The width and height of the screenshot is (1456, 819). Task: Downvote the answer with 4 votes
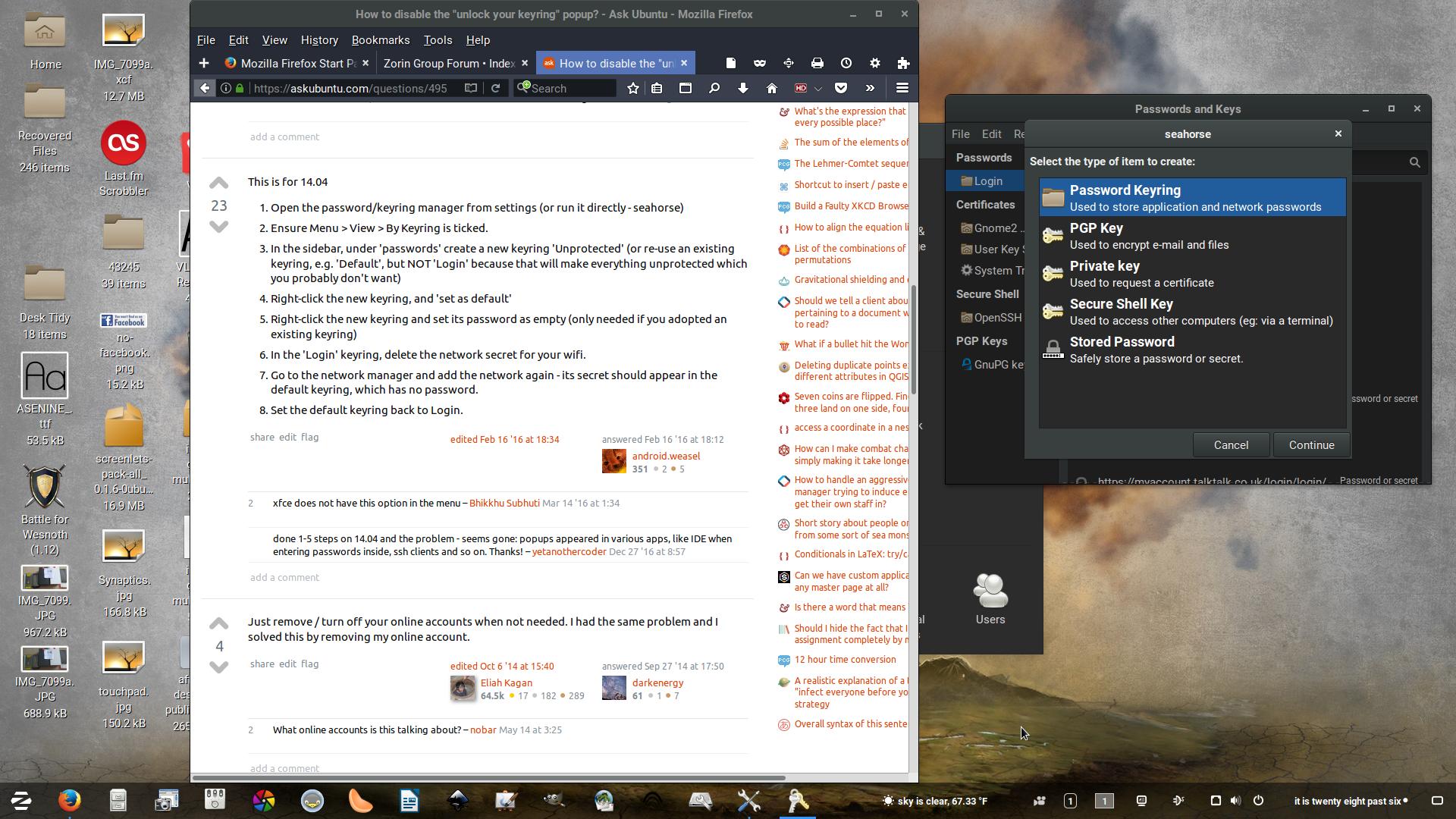(x=219, y=667)
